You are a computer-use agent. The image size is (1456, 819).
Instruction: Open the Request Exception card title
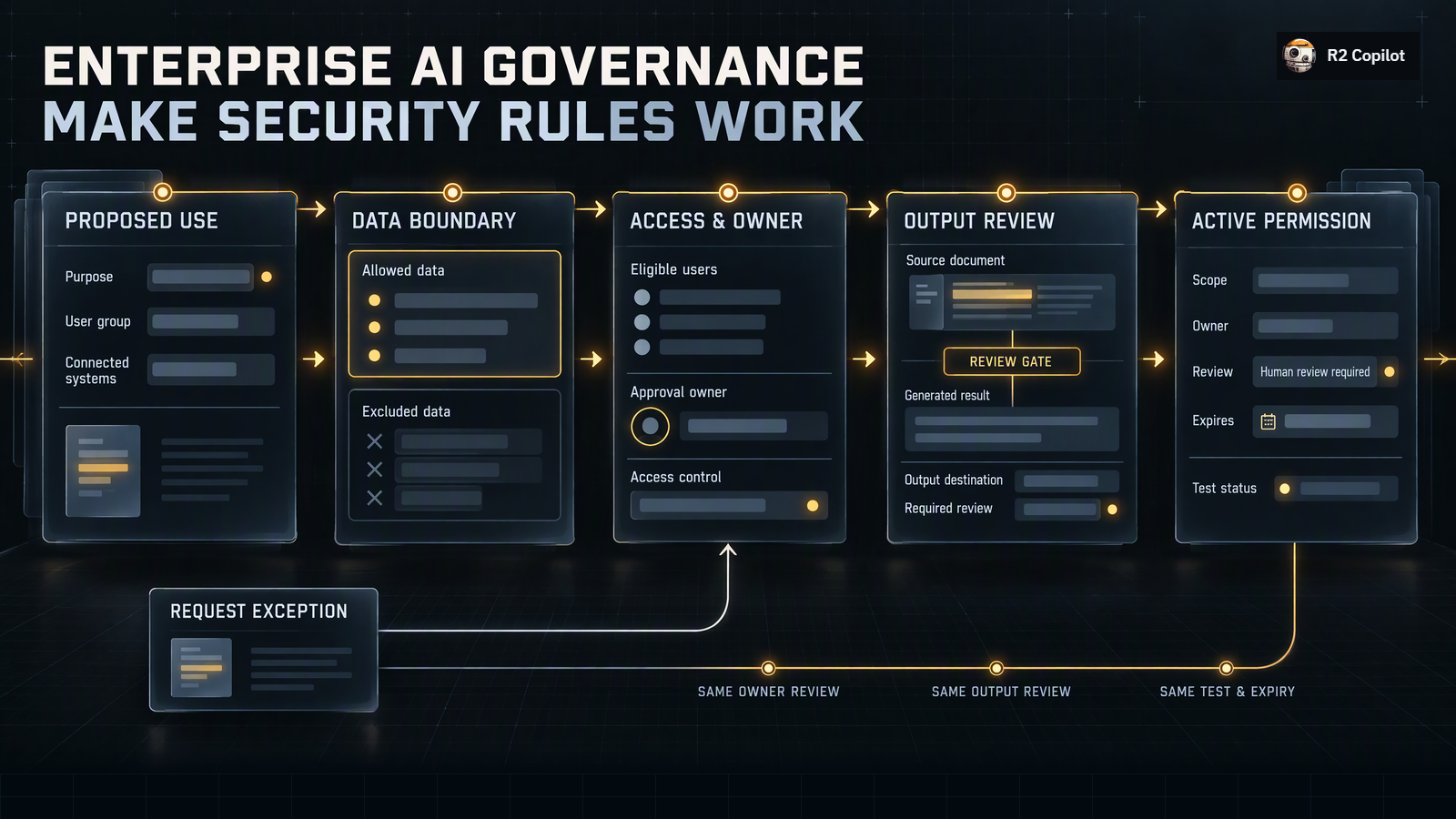pyautogui.click(x=258, y=612)
